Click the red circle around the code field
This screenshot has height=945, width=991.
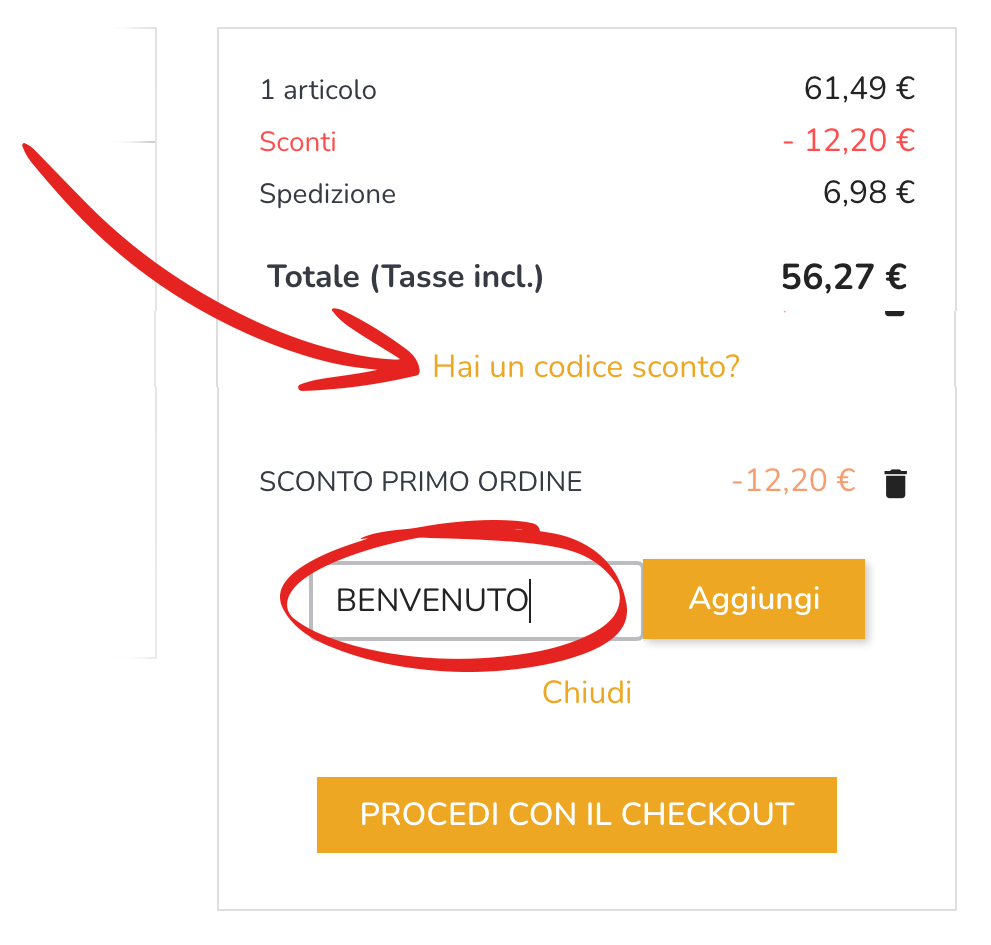[x=453, y=595]
